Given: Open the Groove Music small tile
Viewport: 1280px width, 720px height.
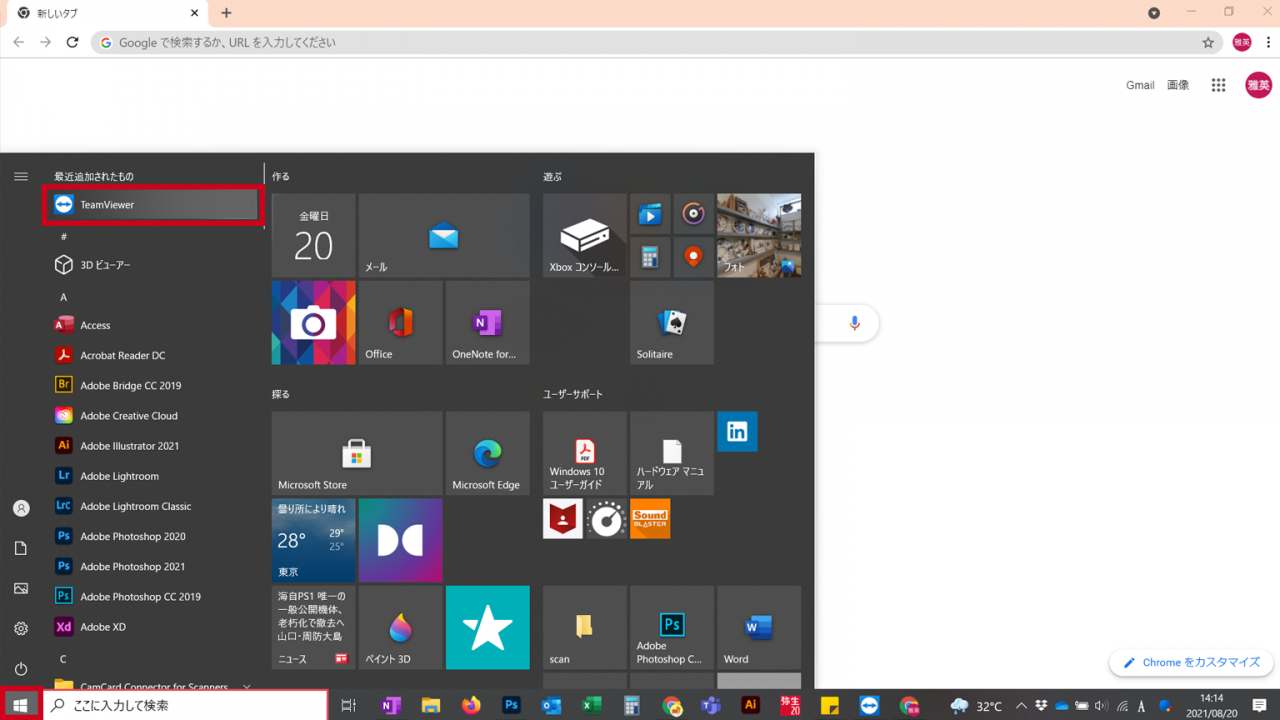Looking at the screenshot, I should 693,214.
